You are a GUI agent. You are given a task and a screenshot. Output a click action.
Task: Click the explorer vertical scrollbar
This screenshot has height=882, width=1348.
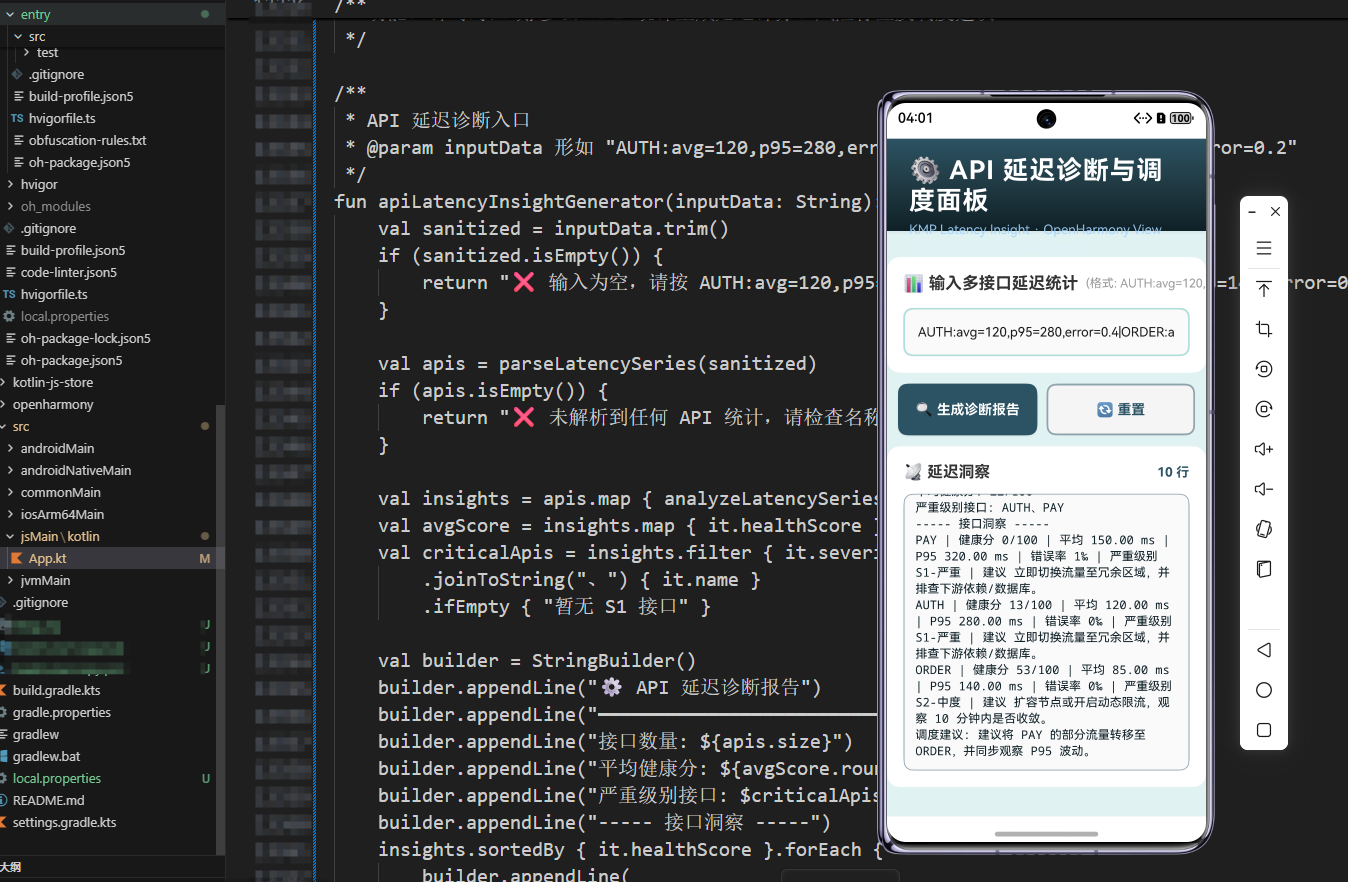click(x=222, y=630)
